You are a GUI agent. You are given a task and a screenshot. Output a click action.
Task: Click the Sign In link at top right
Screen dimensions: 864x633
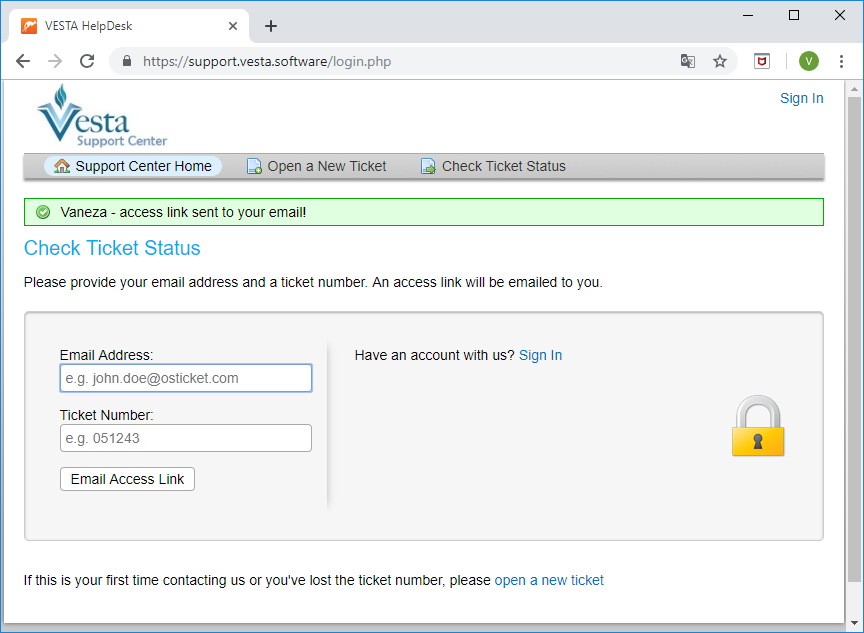[801, 98]
